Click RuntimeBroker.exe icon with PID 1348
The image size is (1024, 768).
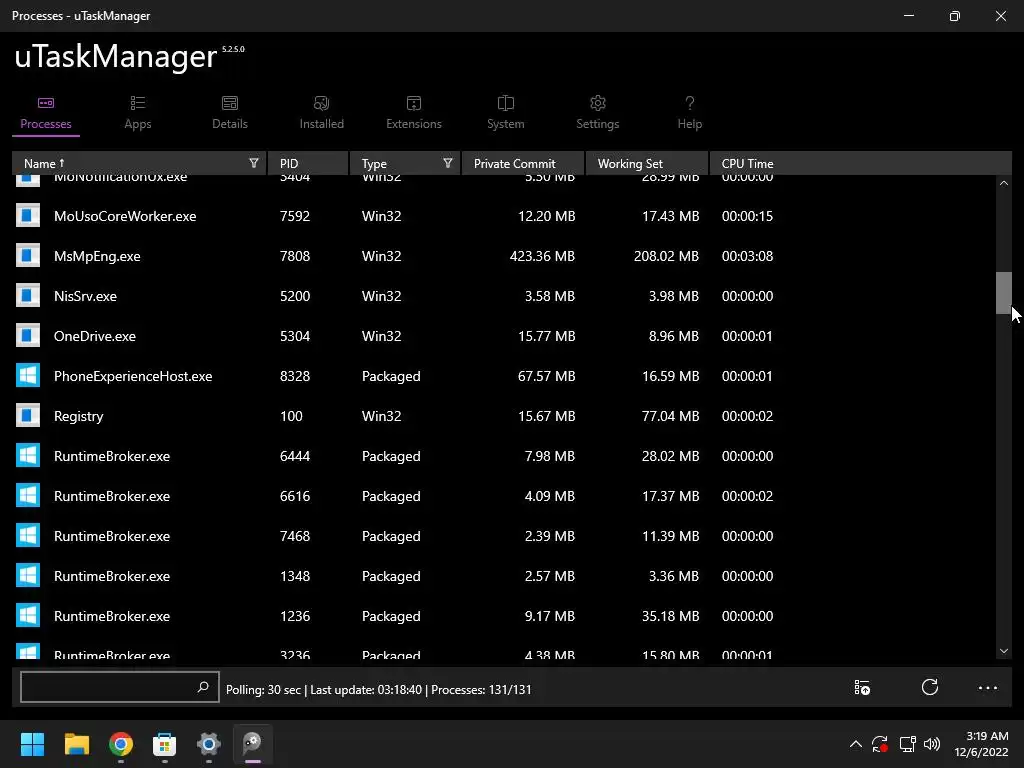tap(28, 575)
